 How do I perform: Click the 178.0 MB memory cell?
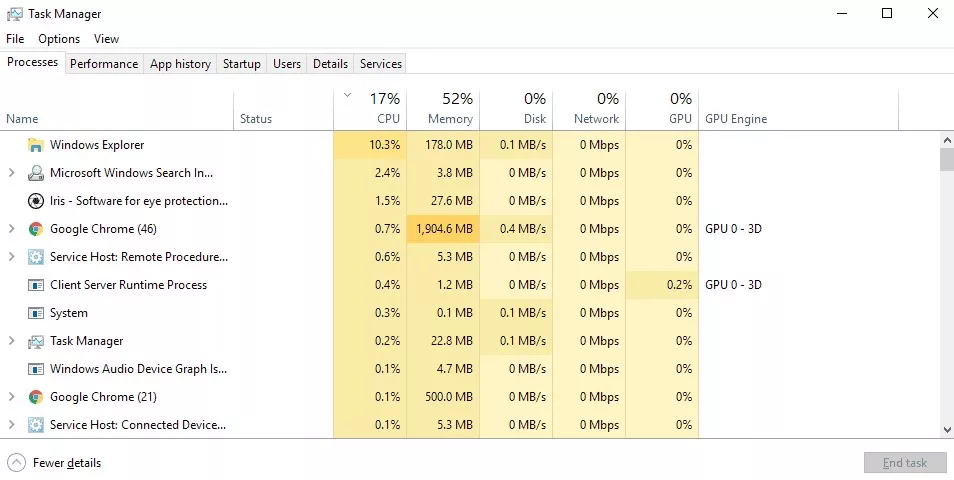click(x=443, y=145)
